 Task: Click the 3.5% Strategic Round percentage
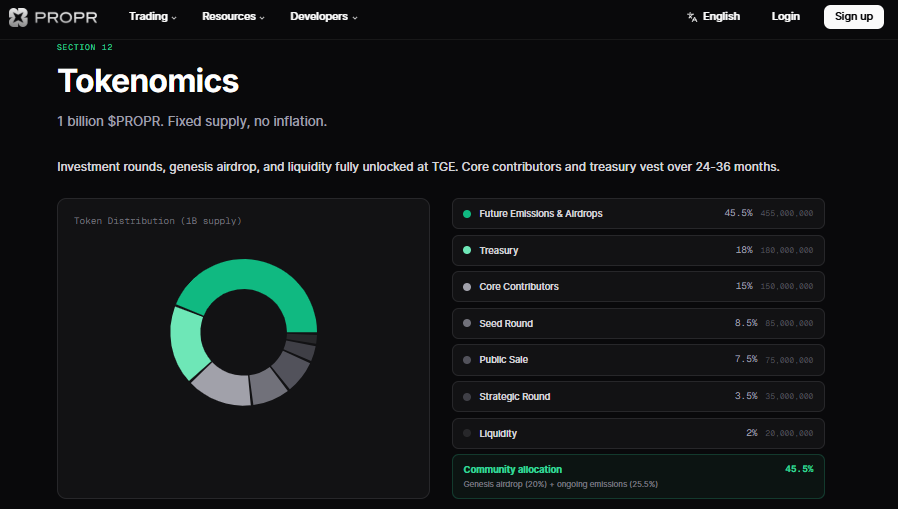(746, 396)
